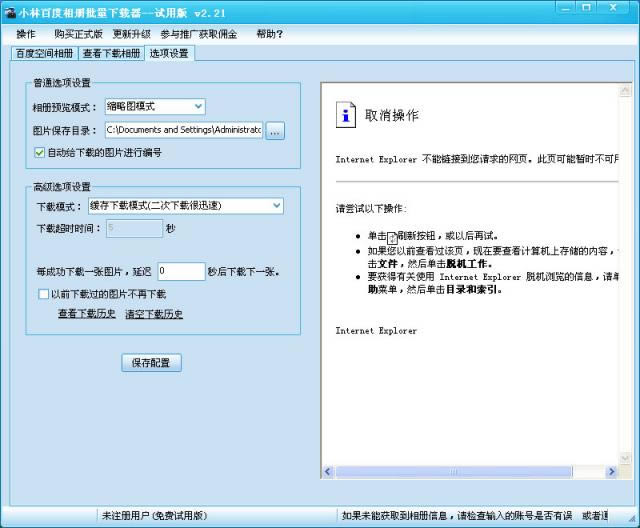Click the 下载超时时间 seconds field

pos(134,228)
